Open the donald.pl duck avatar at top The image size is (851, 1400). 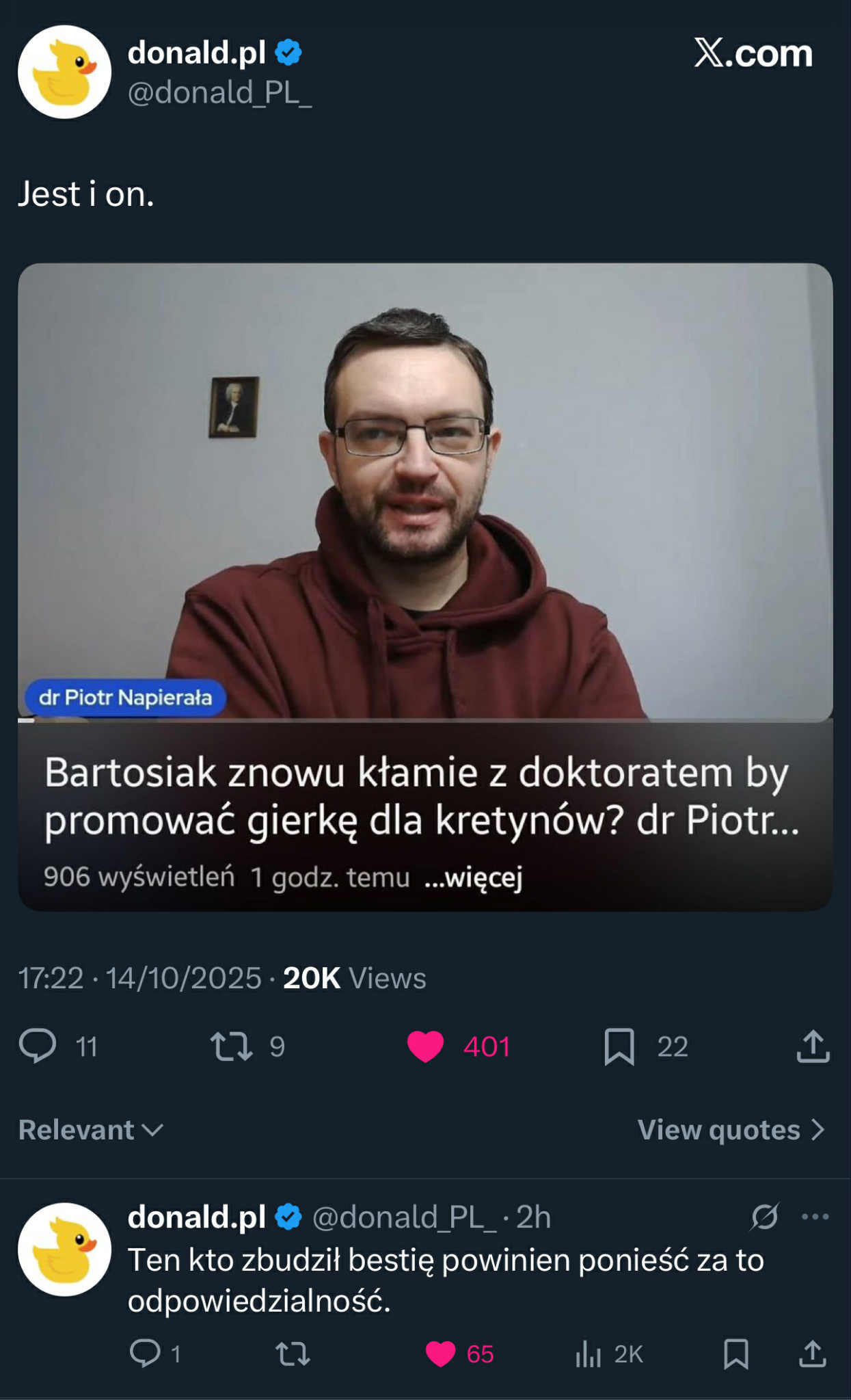pyautogui.click(x=64, y=72)
